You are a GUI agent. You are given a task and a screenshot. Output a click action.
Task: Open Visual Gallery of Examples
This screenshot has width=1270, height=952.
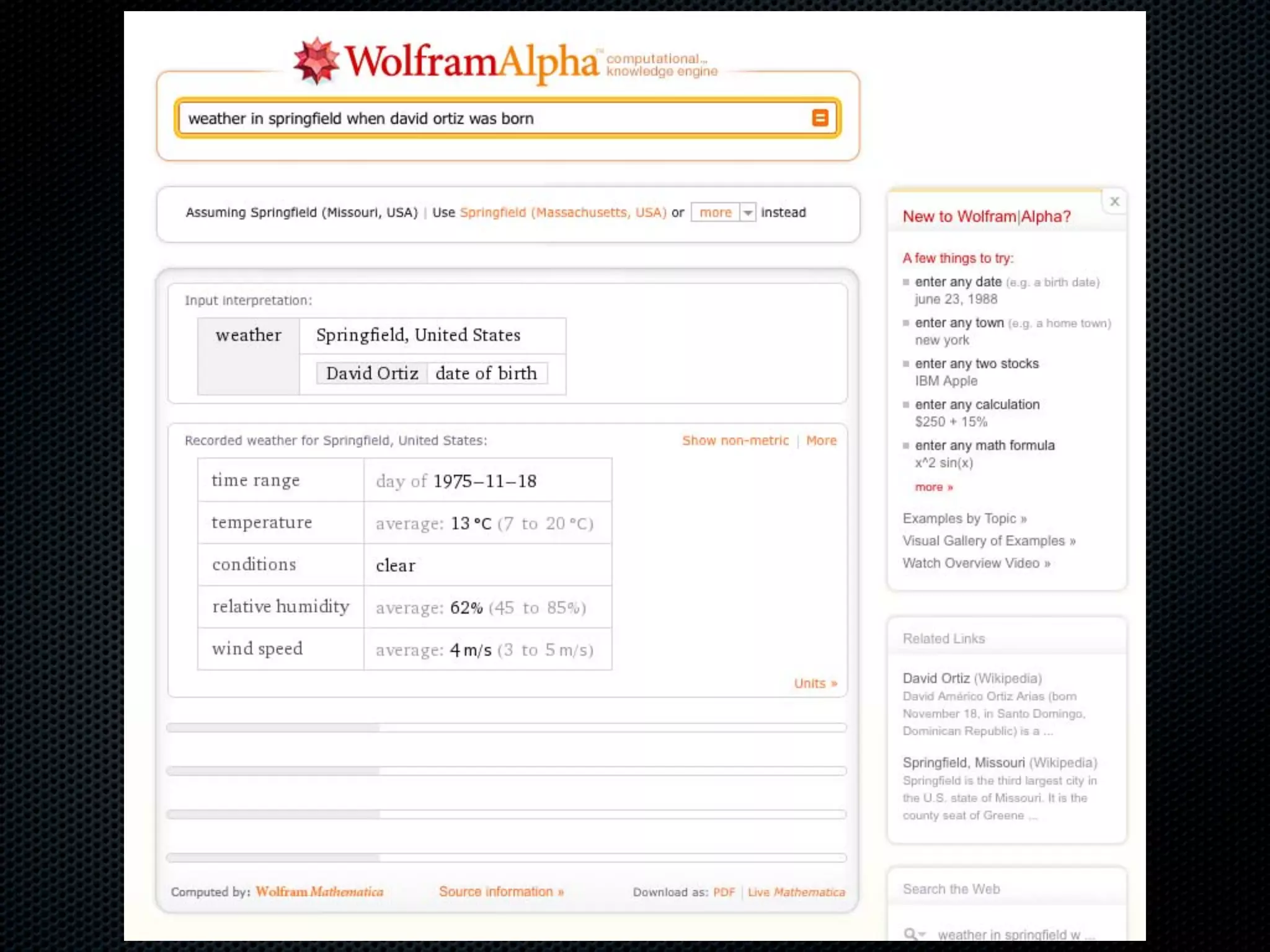tap(988, 540)
